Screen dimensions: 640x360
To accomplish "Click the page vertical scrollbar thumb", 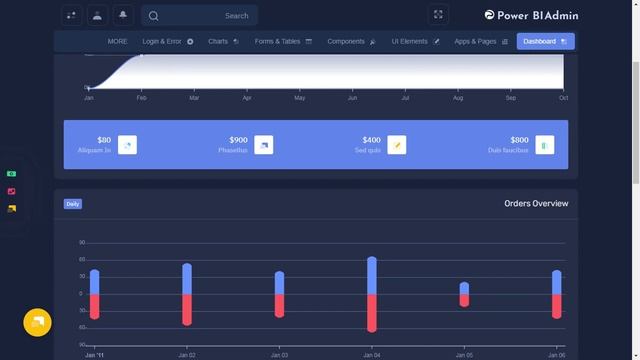I will point(636,122).
